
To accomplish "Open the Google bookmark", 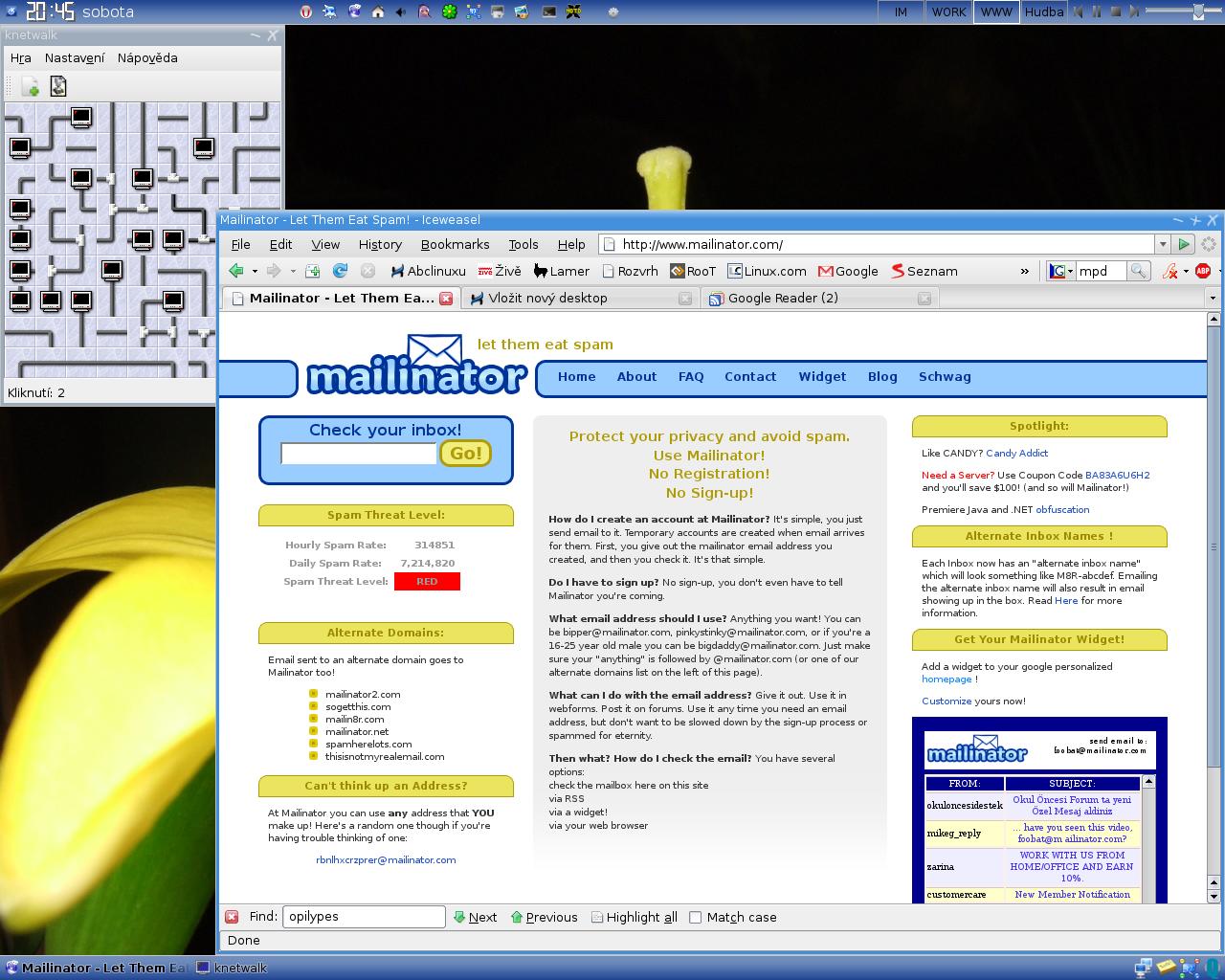I will pos(849,271).
